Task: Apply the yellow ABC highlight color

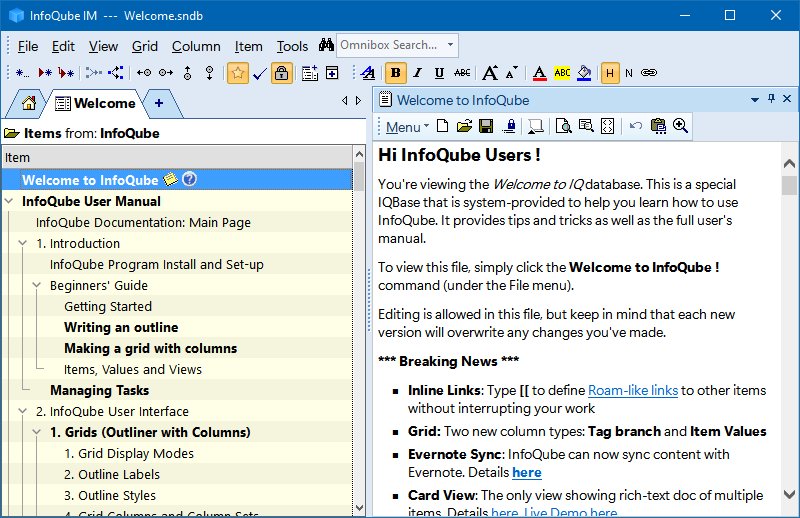Action: [x=562, y=73]
